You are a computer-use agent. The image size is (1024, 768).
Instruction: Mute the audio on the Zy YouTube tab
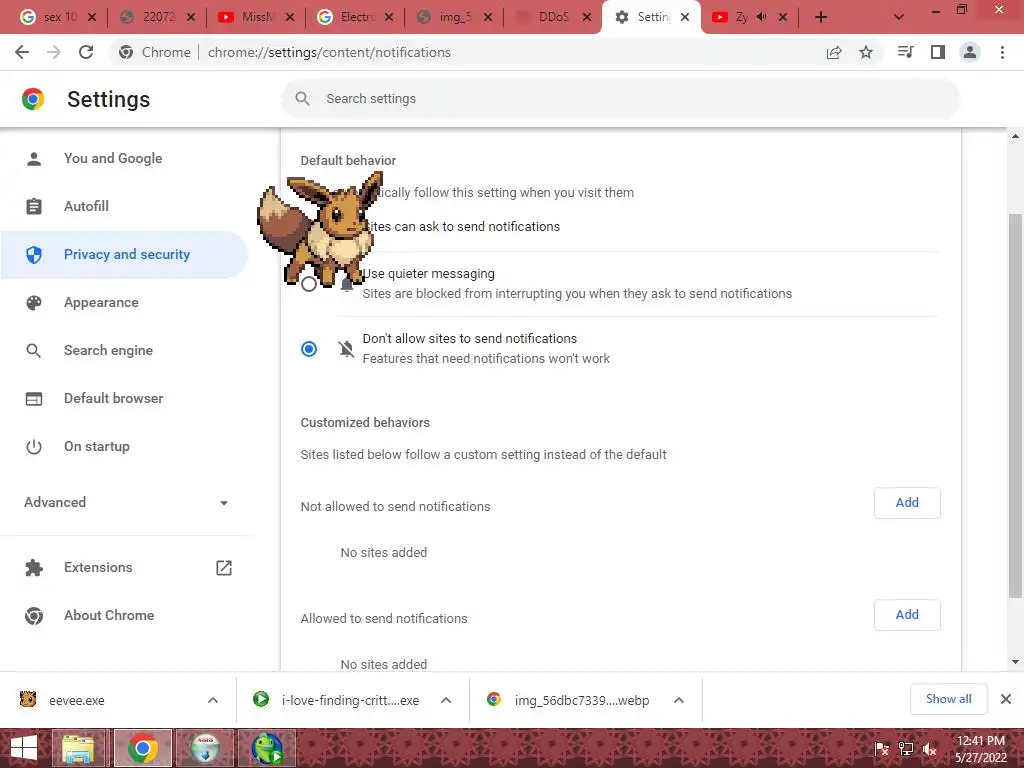click(761, 17)
